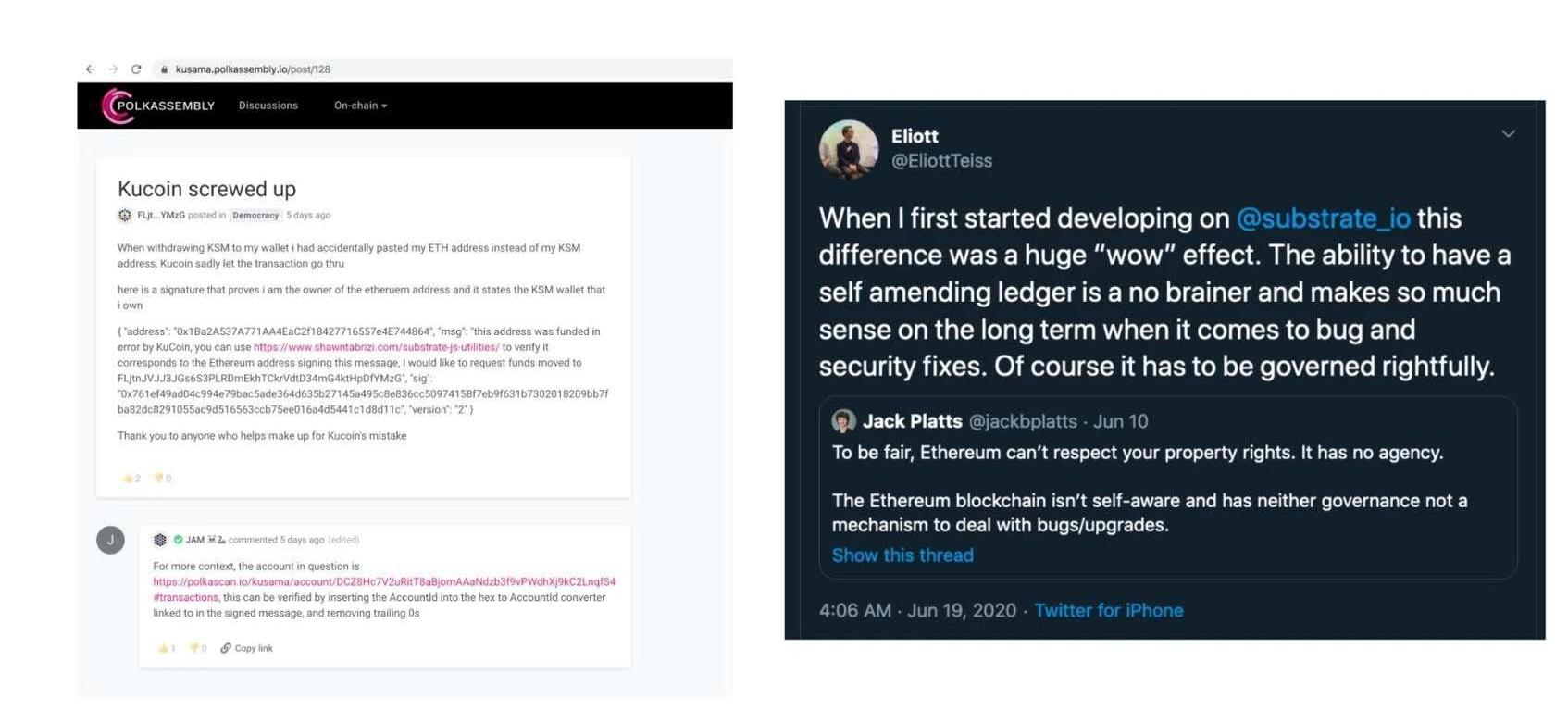This screenshot has width=1568, height=711.
Task: Like the JAM comment
Action: pyautogui.click(x=163, y=648)
